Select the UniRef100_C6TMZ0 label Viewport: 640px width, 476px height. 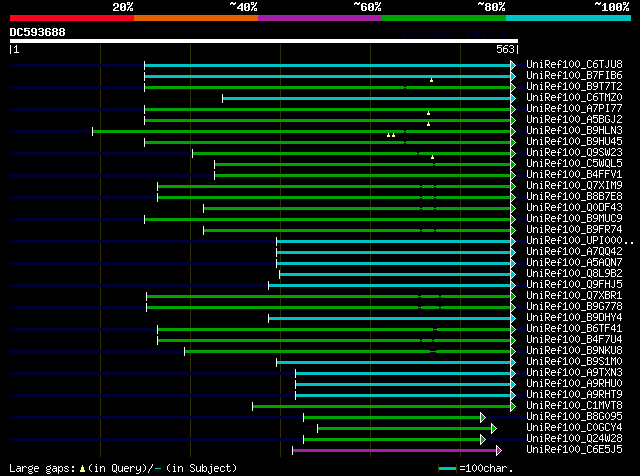pos(574,98)
